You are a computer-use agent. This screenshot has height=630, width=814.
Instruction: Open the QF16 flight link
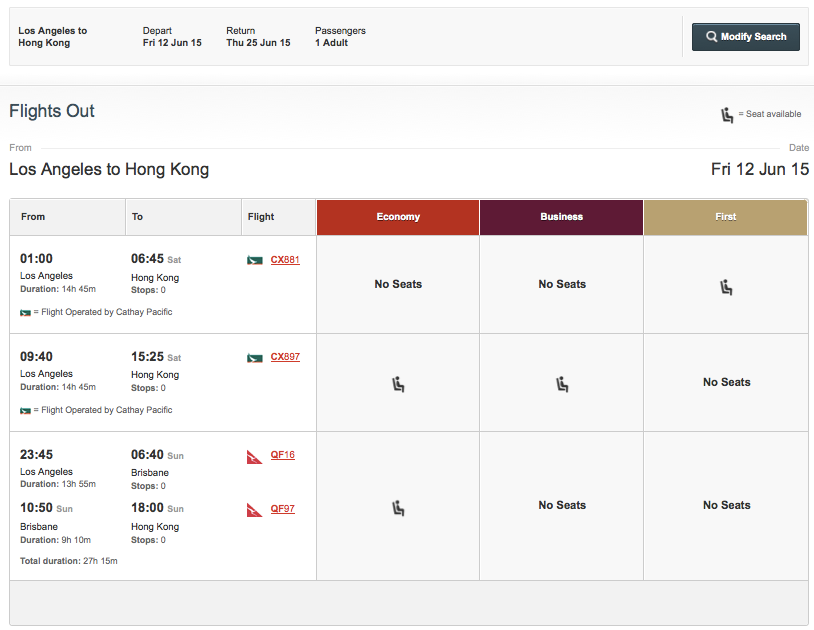coord(282,455)
